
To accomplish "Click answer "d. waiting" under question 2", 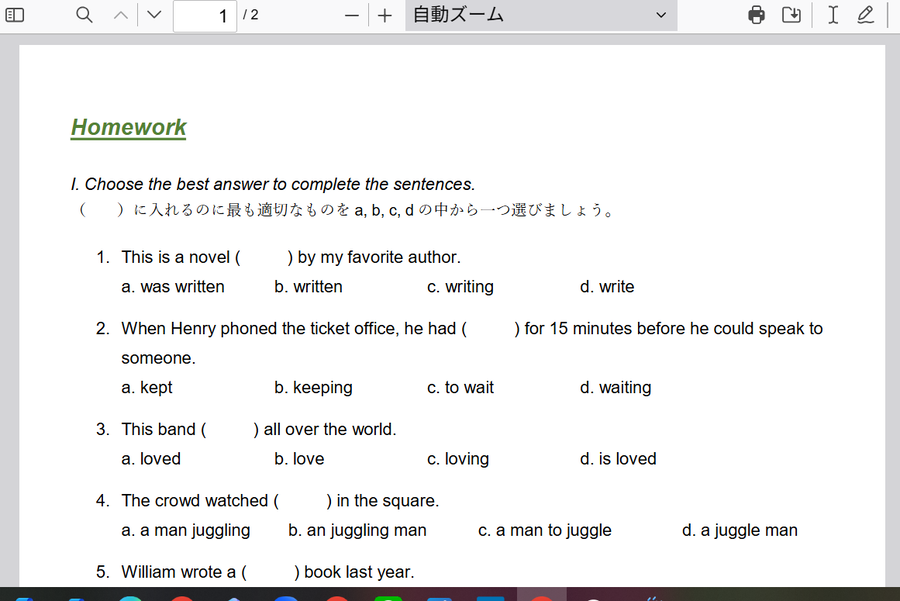I will 615,388.
